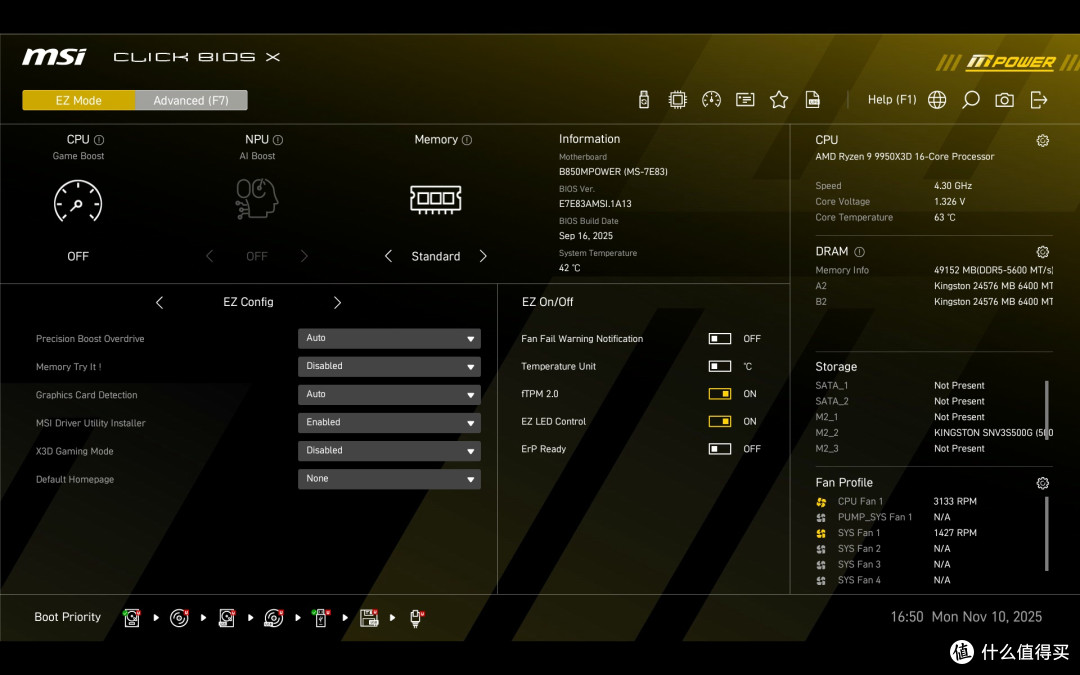Click the info card icon beside the star
1080x675 pixels.
(745, 100)
